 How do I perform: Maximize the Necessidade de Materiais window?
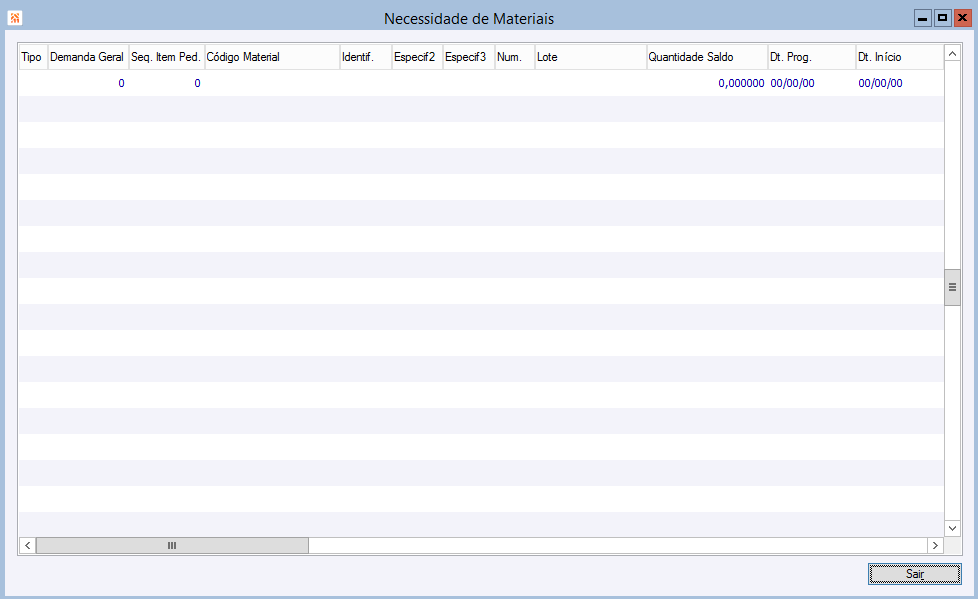pos(942,18)
